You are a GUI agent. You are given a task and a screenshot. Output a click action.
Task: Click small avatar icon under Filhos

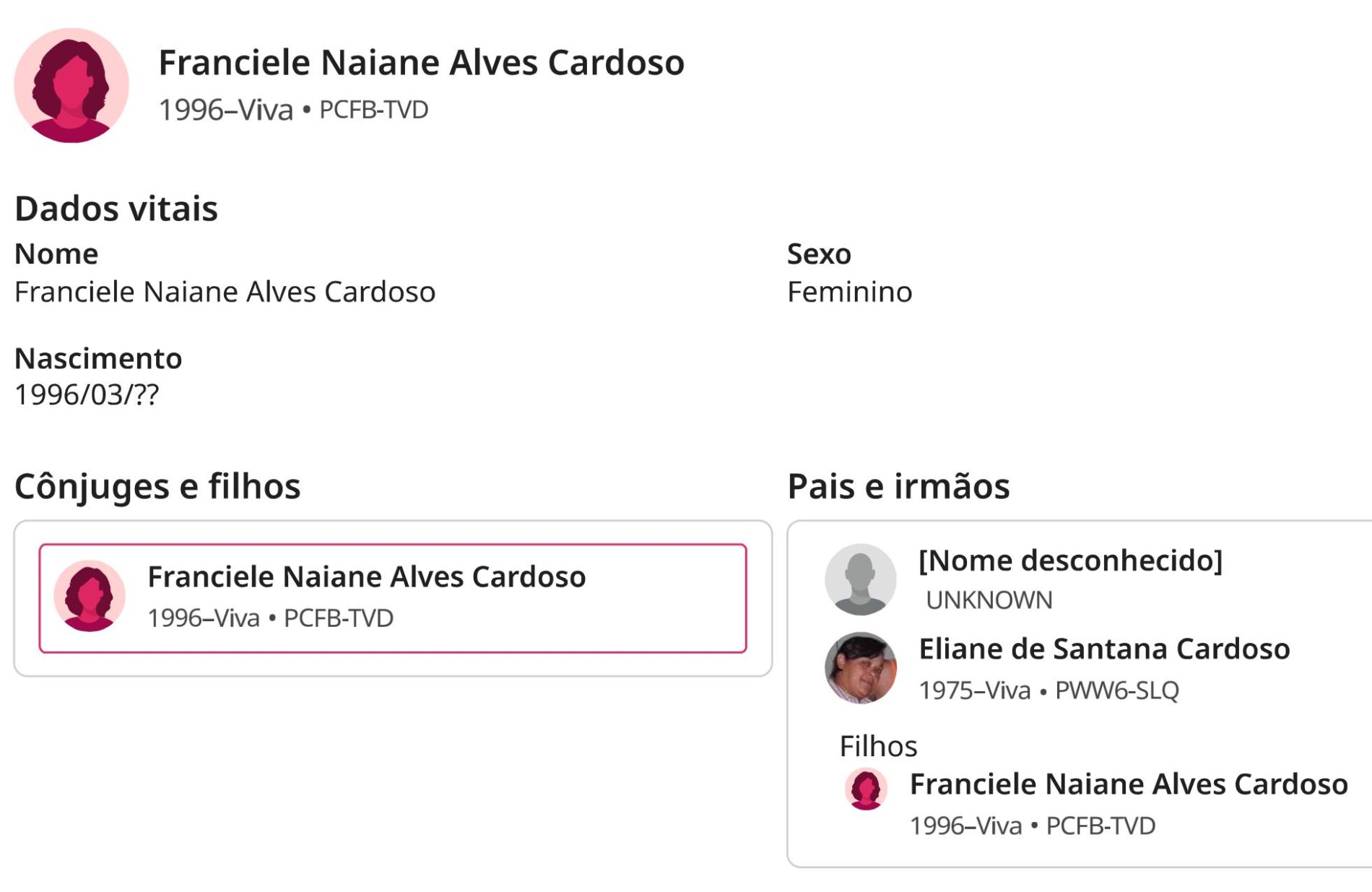point(866,789)
